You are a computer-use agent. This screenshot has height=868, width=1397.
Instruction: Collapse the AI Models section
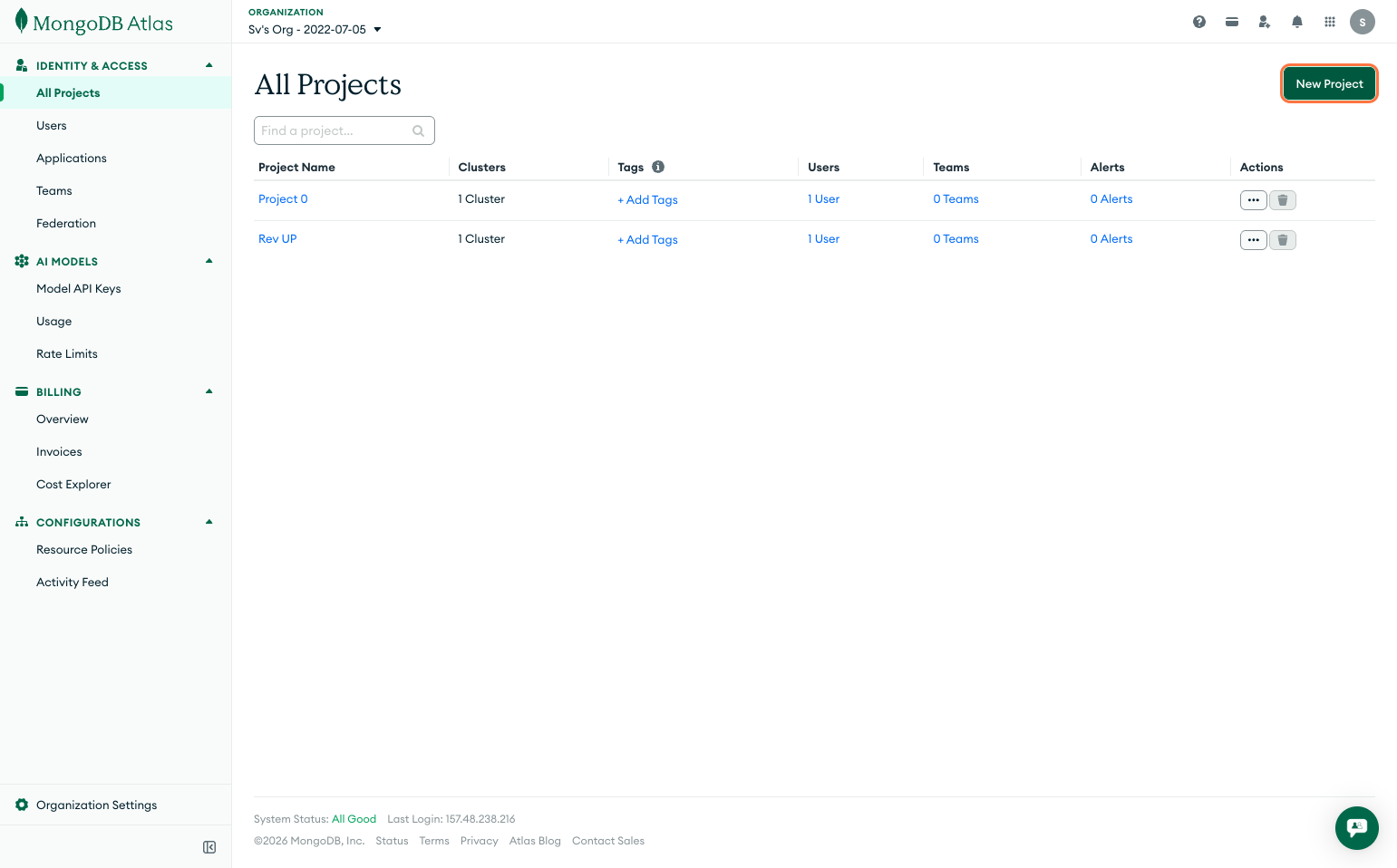(x=209, y=261)
